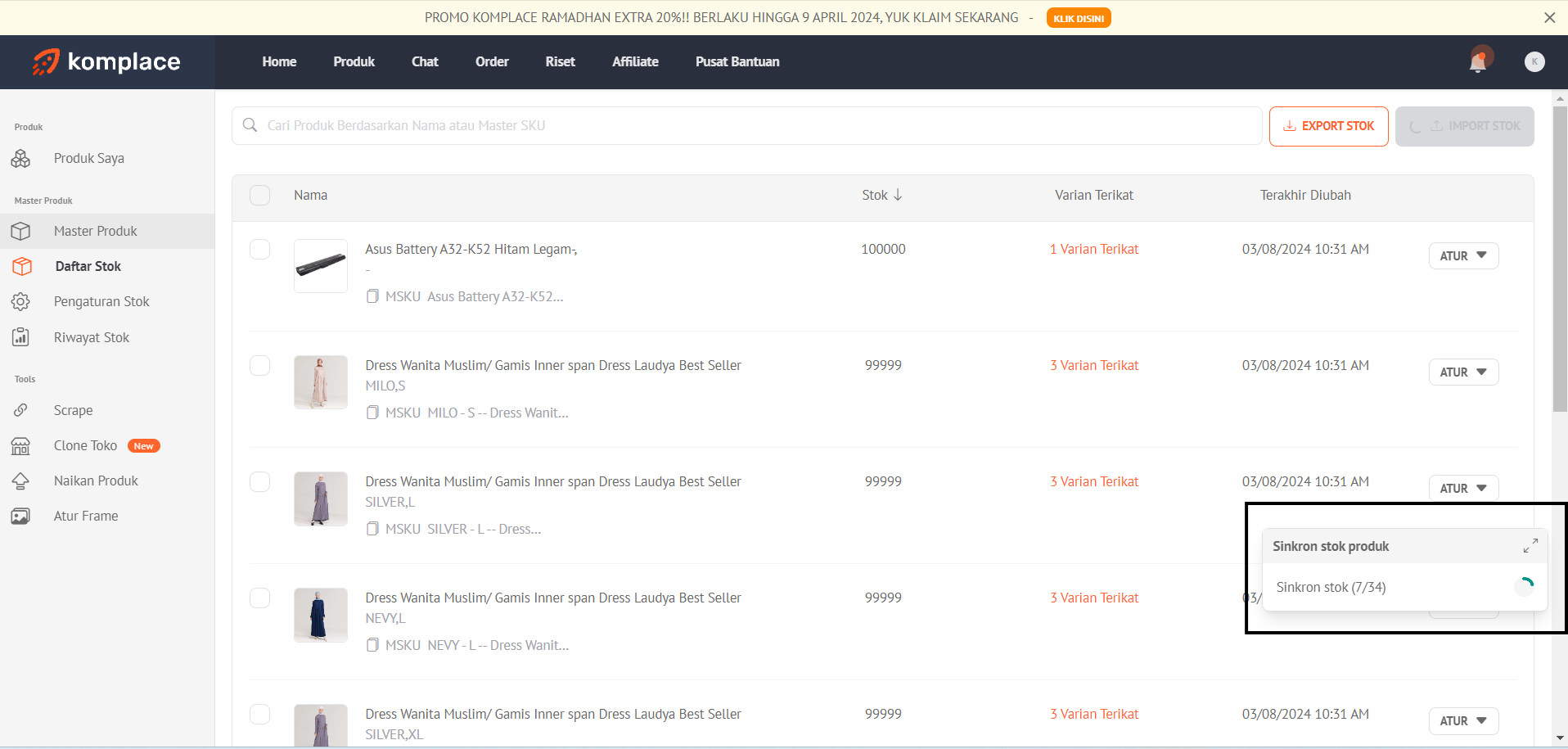Open the Asus Battery product thumbnail

pyautogui.click(x=321, y=266)
